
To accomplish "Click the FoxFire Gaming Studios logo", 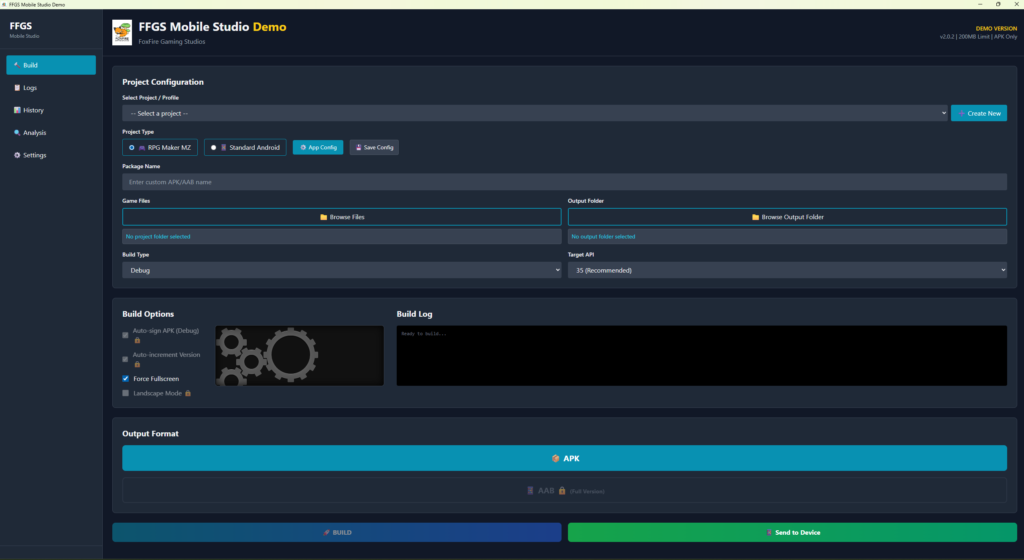I will coord(122,32).
